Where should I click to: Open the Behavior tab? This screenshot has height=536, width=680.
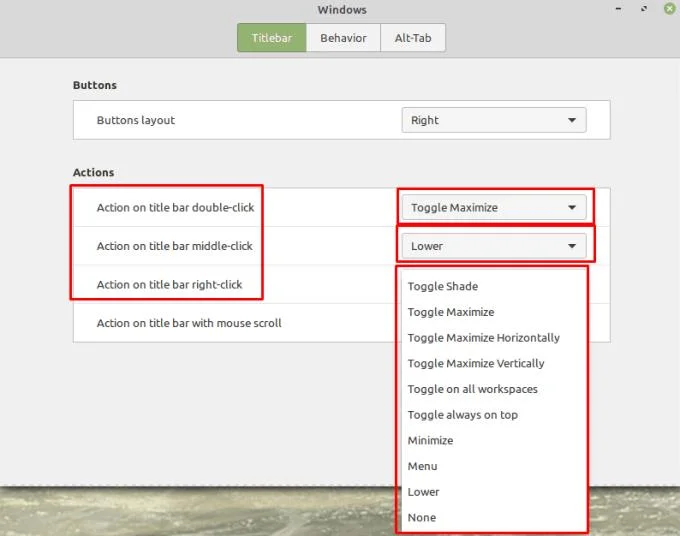click(343, 38)
